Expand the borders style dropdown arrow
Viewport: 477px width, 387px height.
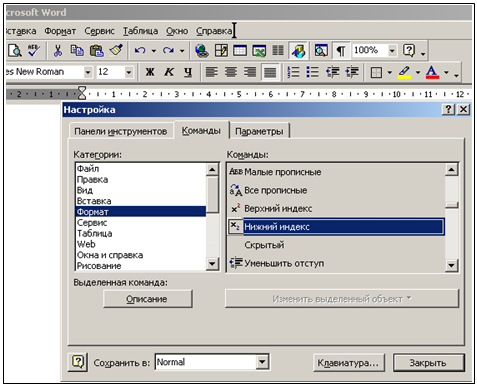[389, 72]
